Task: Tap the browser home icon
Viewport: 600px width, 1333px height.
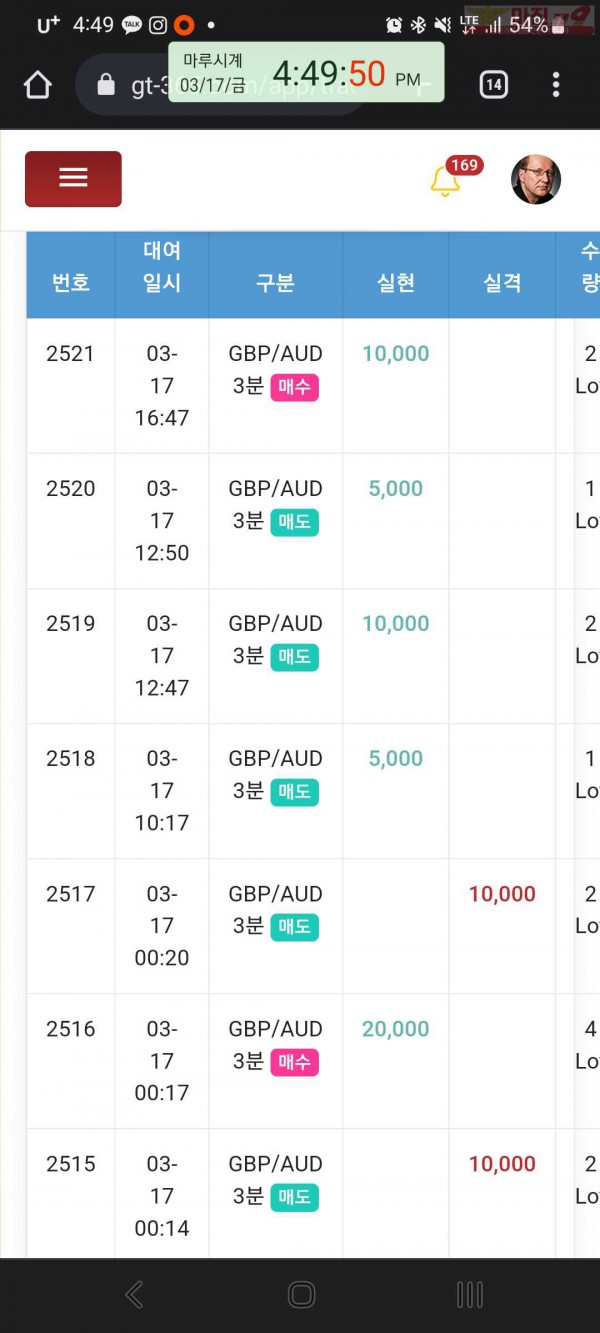Action: [x=37, y=85]
